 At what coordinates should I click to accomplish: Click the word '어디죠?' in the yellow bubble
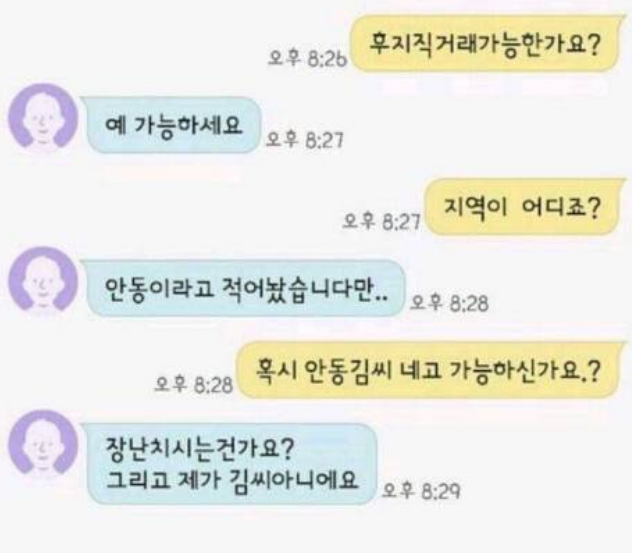[561, 208]
